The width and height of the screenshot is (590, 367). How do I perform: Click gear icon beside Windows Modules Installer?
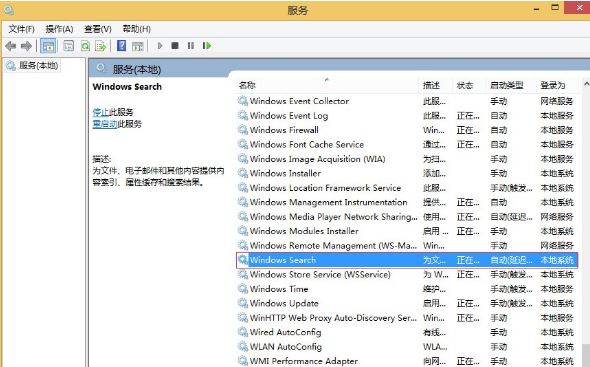click(243, 231)
